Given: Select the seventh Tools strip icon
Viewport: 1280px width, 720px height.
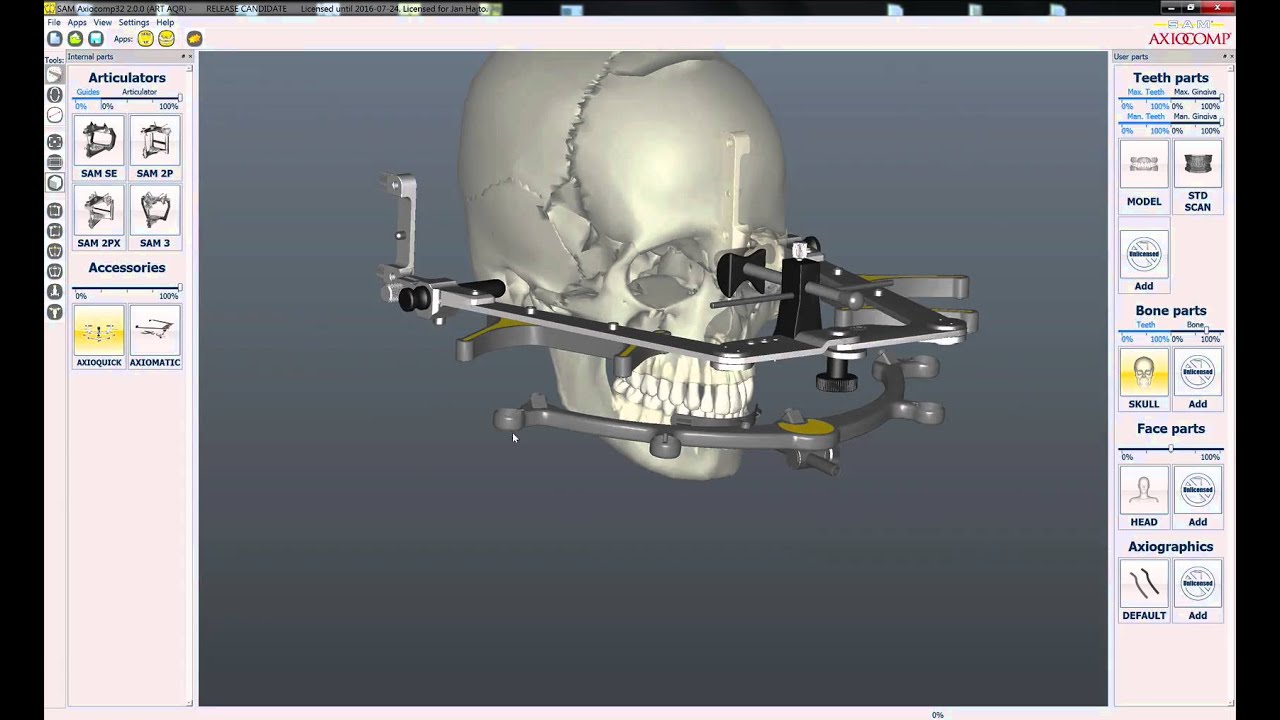Looking at the screenshot, I should [55, 211].
